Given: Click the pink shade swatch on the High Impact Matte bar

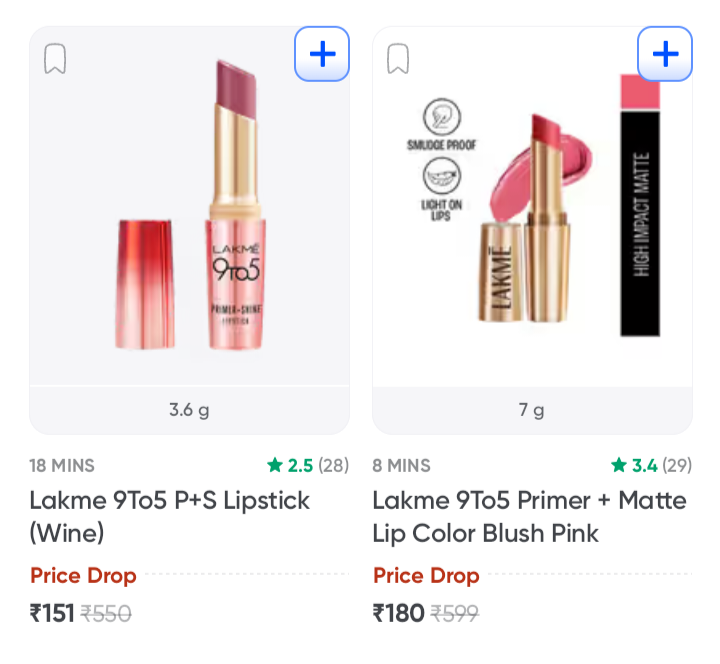Looking at the screenshot, I should (x=640, y=92).
